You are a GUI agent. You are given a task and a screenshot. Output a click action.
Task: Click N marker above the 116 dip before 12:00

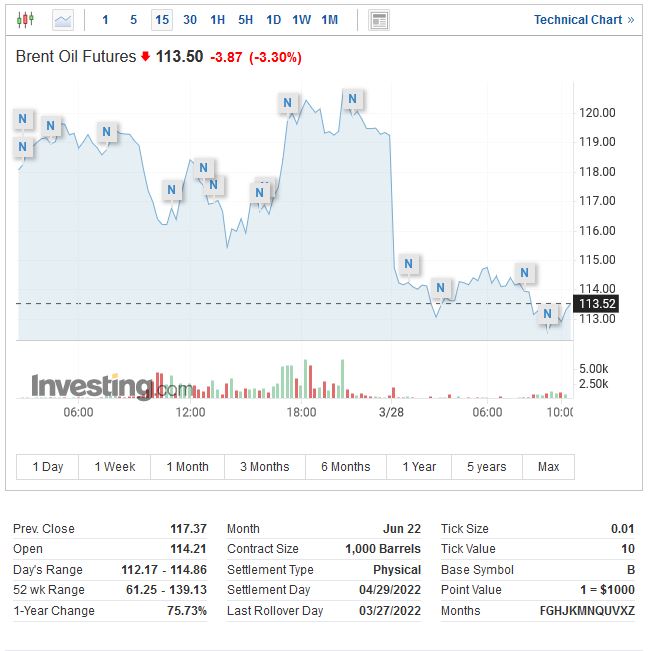(172, 189)
